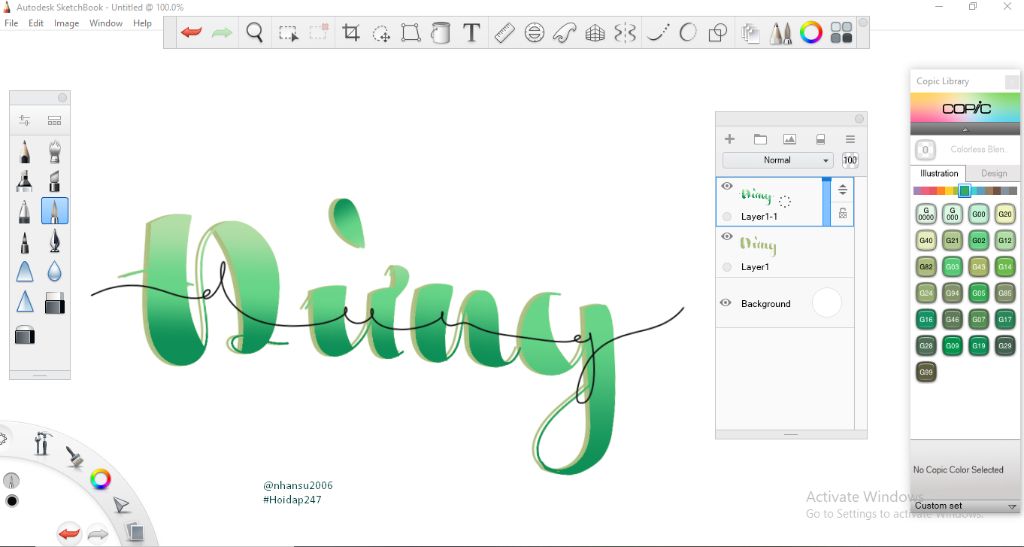1024x547 pixels.
Task: Hide the Layer1 layer
Action: pos(727,236)
